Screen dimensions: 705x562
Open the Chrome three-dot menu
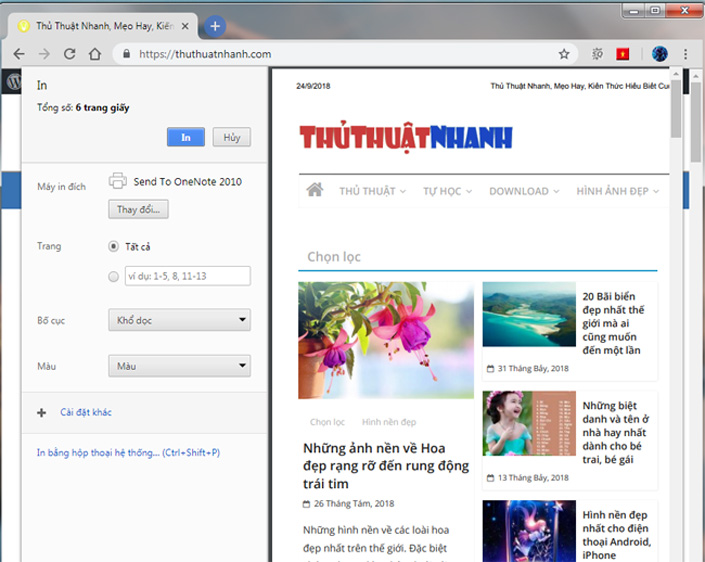(x=685, y=54)
